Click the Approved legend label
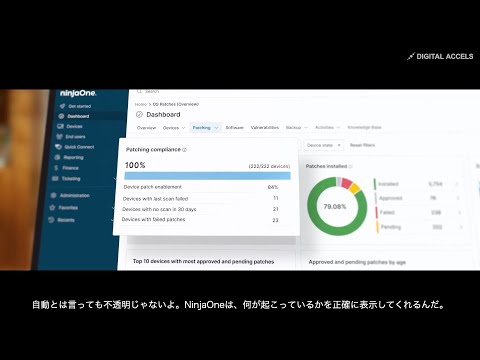Screen dimensions: 480x360 point(391,198)
